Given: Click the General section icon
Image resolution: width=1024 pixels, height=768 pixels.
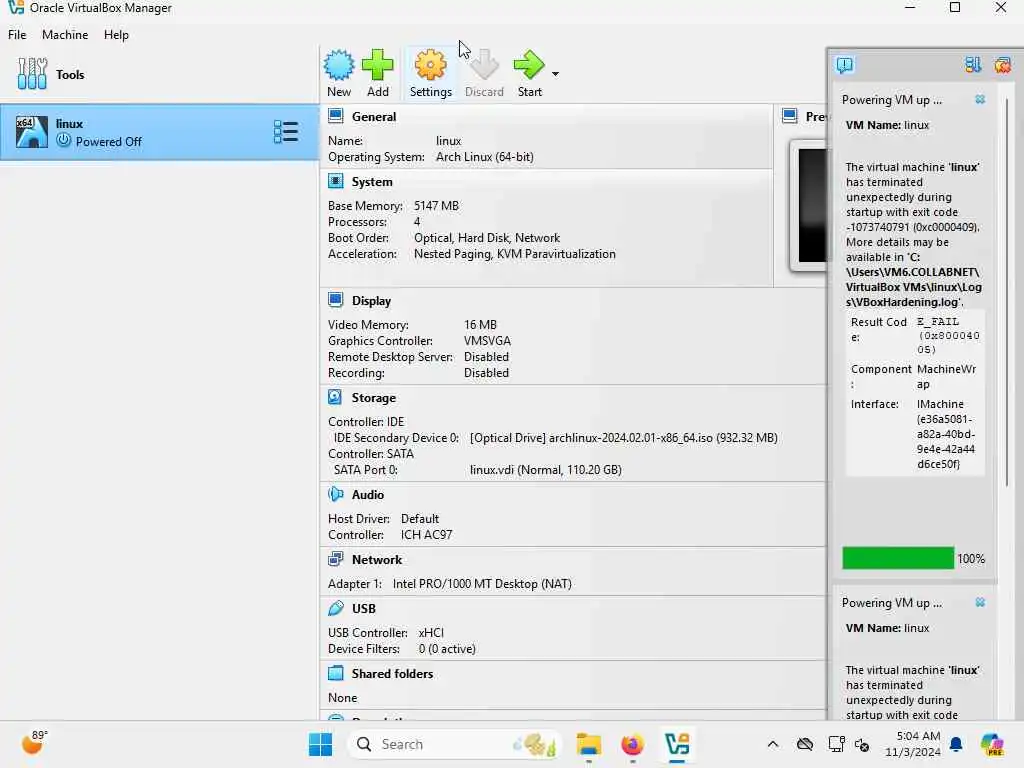Looking at the screenshot, I should 336,116.
